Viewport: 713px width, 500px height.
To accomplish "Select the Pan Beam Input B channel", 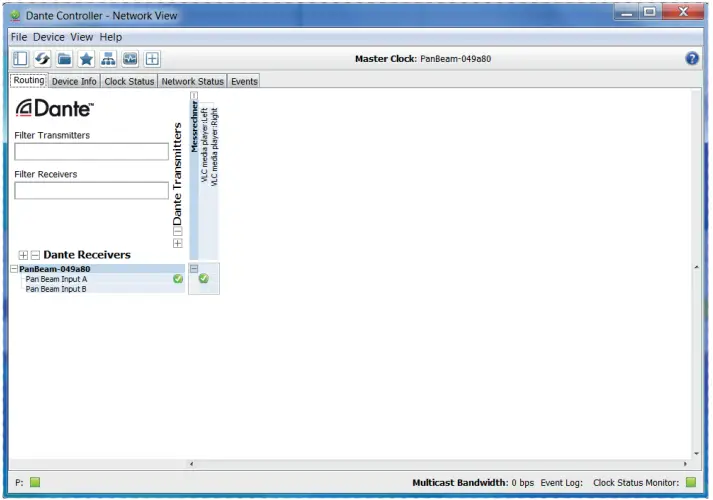I will coord(56,289).
